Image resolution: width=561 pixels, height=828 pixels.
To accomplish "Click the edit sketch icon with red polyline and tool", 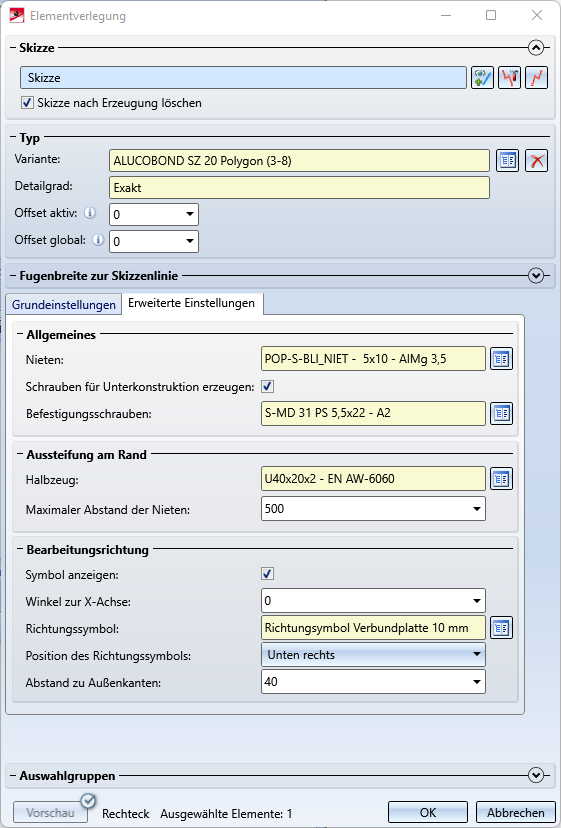I will coord(509,78).
